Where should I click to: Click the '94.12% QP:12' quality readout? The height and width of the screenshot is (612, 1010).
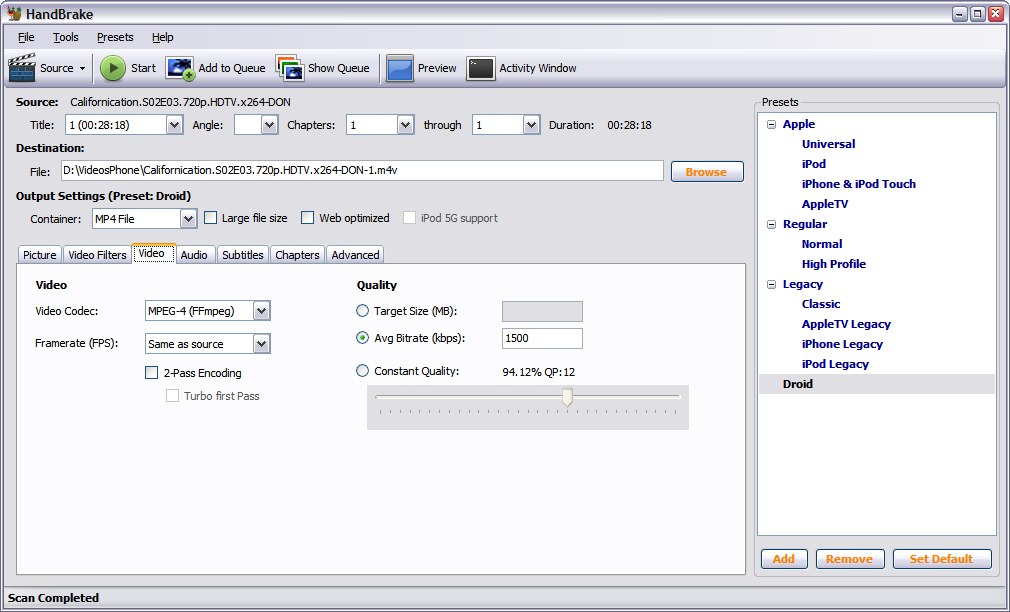[x=538, y=372]
